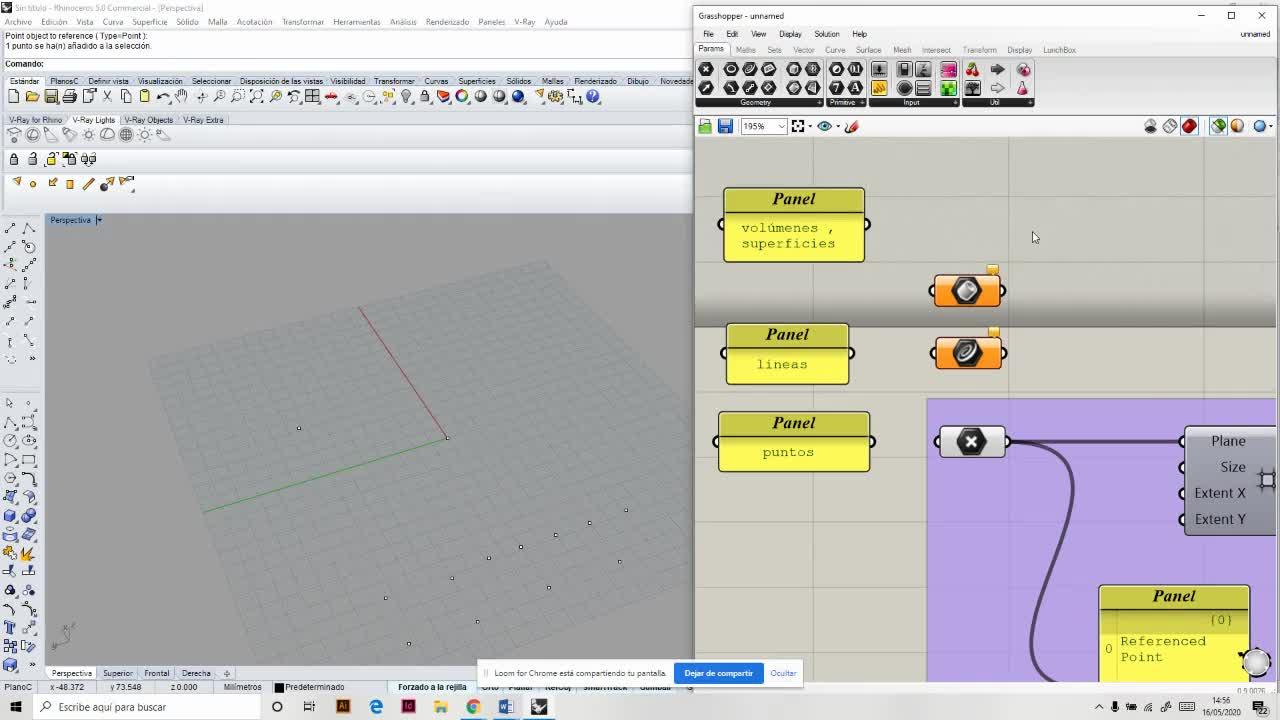Viewport: 1280px width, 720px height.
Task: Click the Rhino help question mark icon
Action: tap(593, 96)
